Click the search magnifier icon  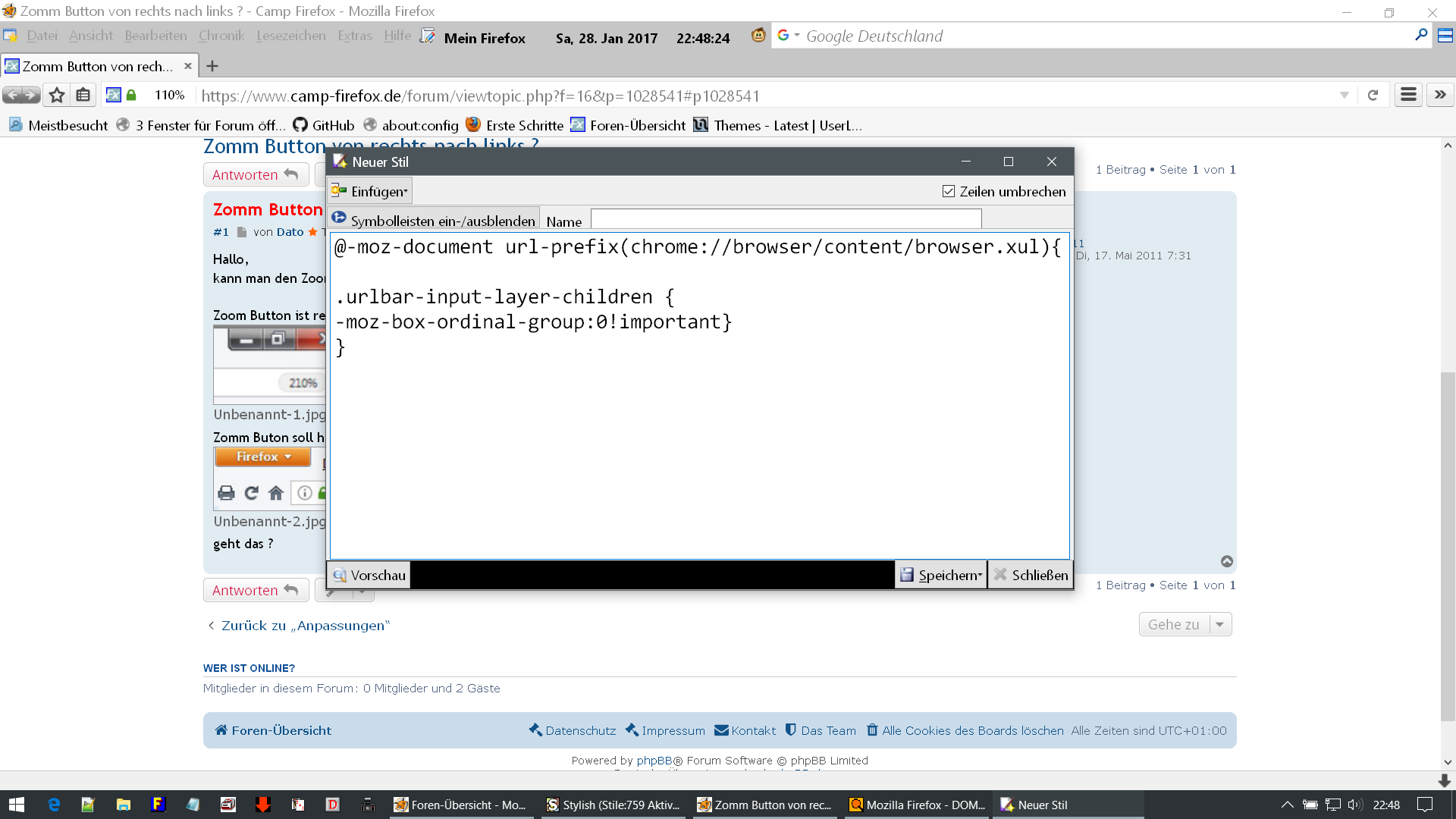(x=1421, y=36)
